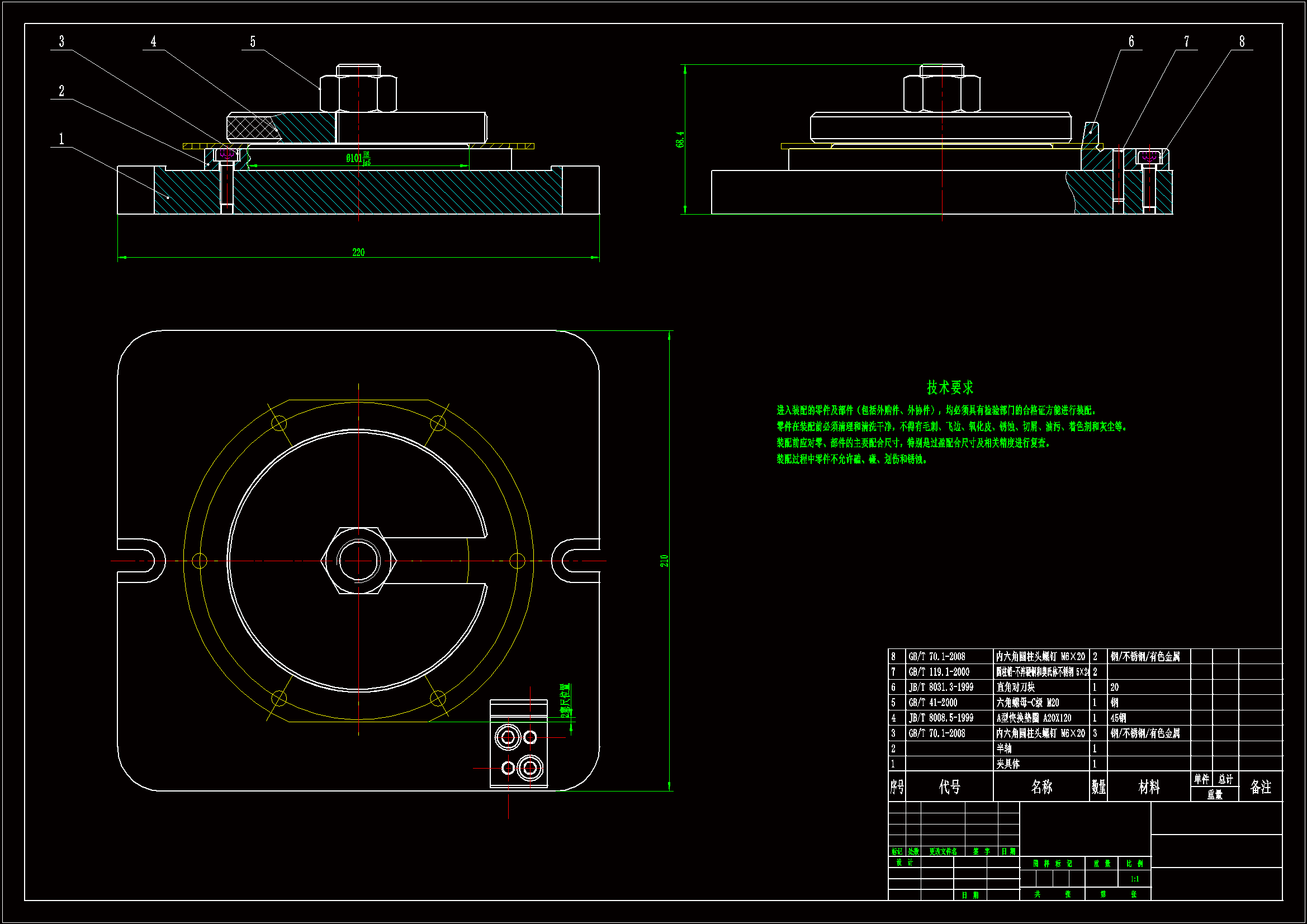Click part balloon number 5 label

click(253, 41)
